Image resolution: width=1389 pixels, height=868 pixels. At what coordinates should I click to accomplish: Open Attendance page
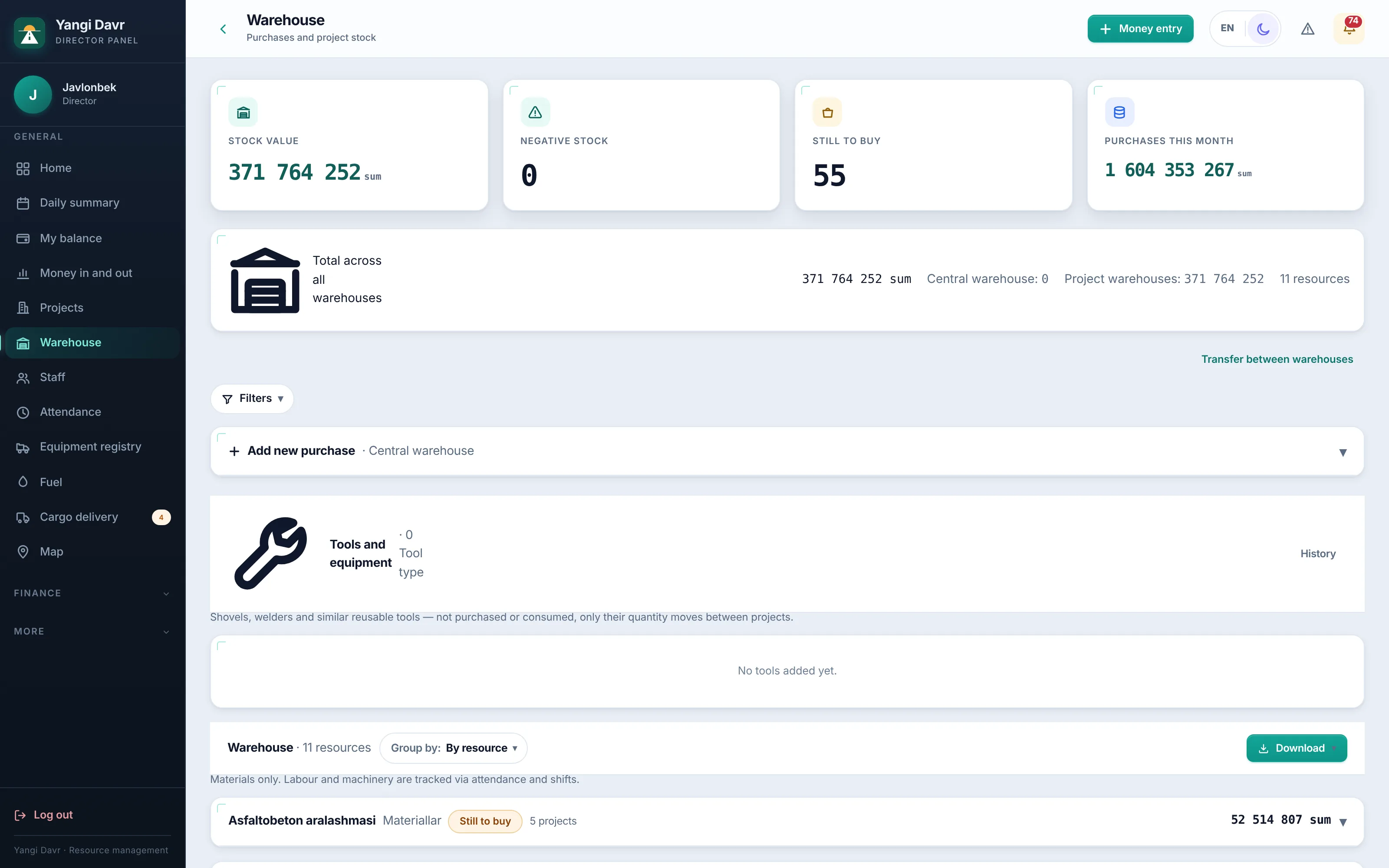point(92,412)
